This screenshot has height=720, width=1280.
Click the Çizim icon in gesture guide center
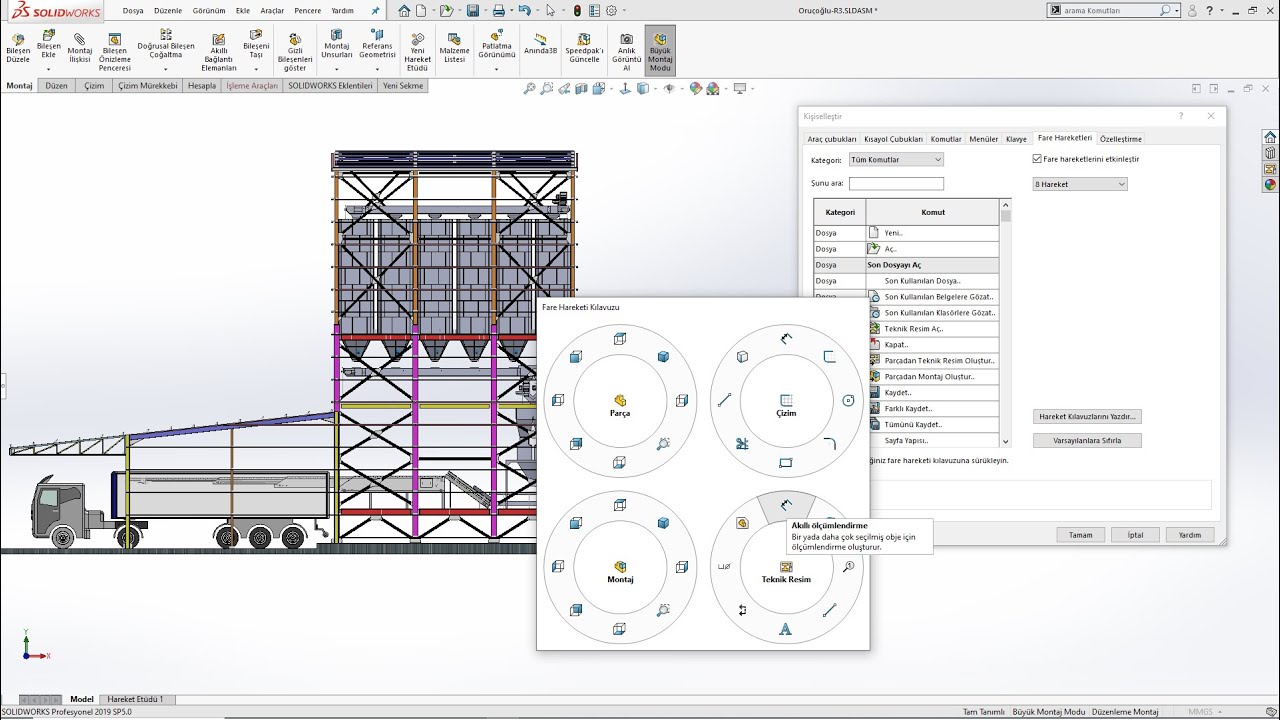coord(786,400)
